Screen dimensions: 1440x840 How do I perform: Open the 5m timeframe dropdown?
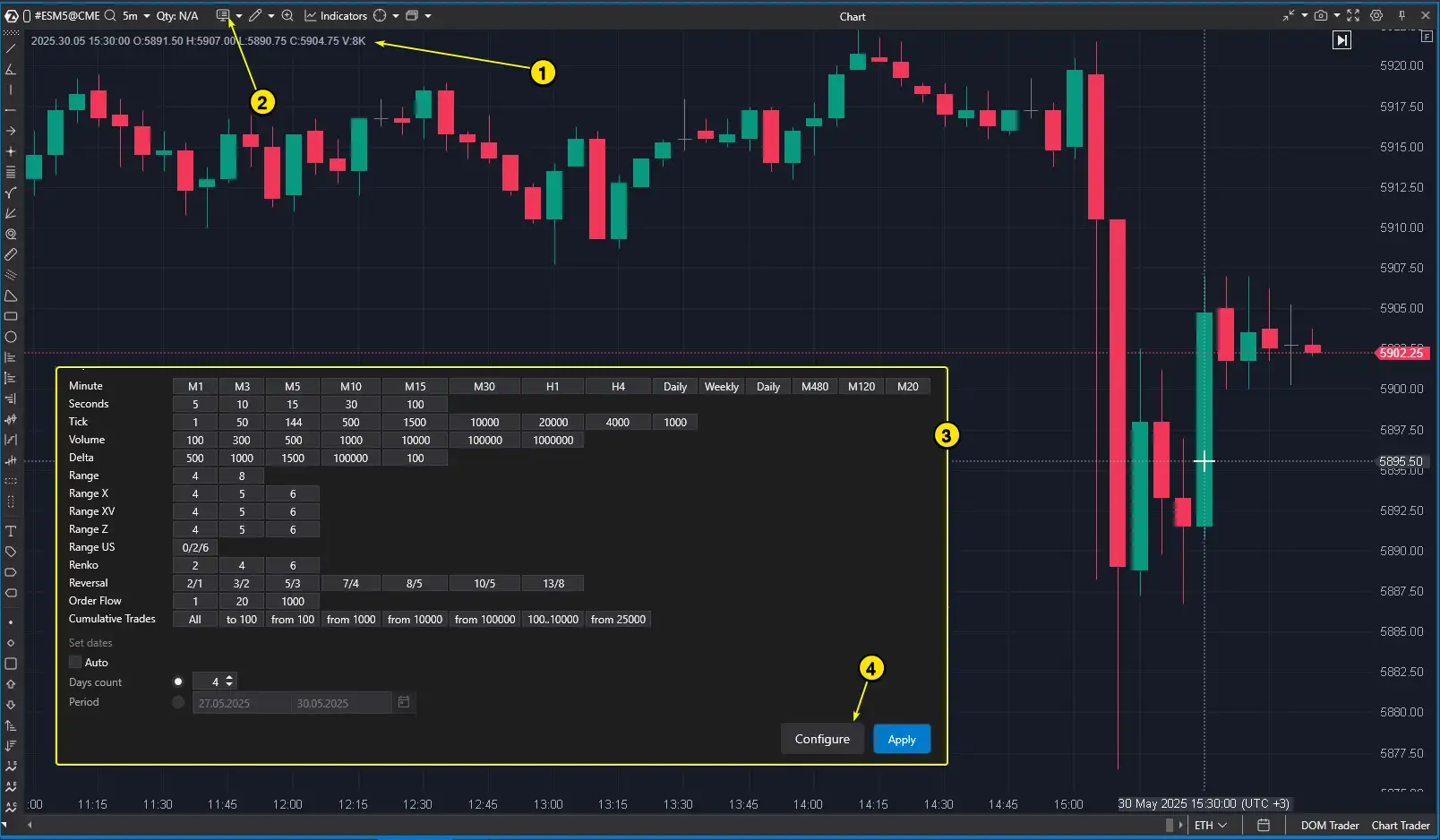pos(134,15)
